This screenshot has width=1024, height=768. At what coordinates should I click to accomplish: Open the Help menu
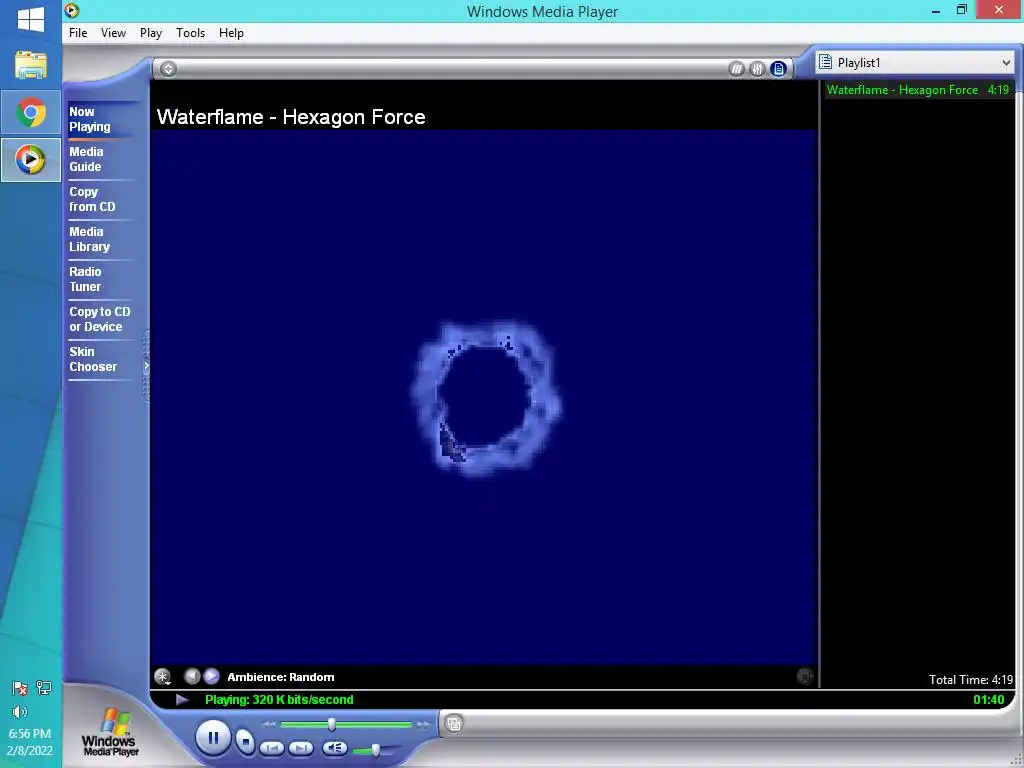231,33
